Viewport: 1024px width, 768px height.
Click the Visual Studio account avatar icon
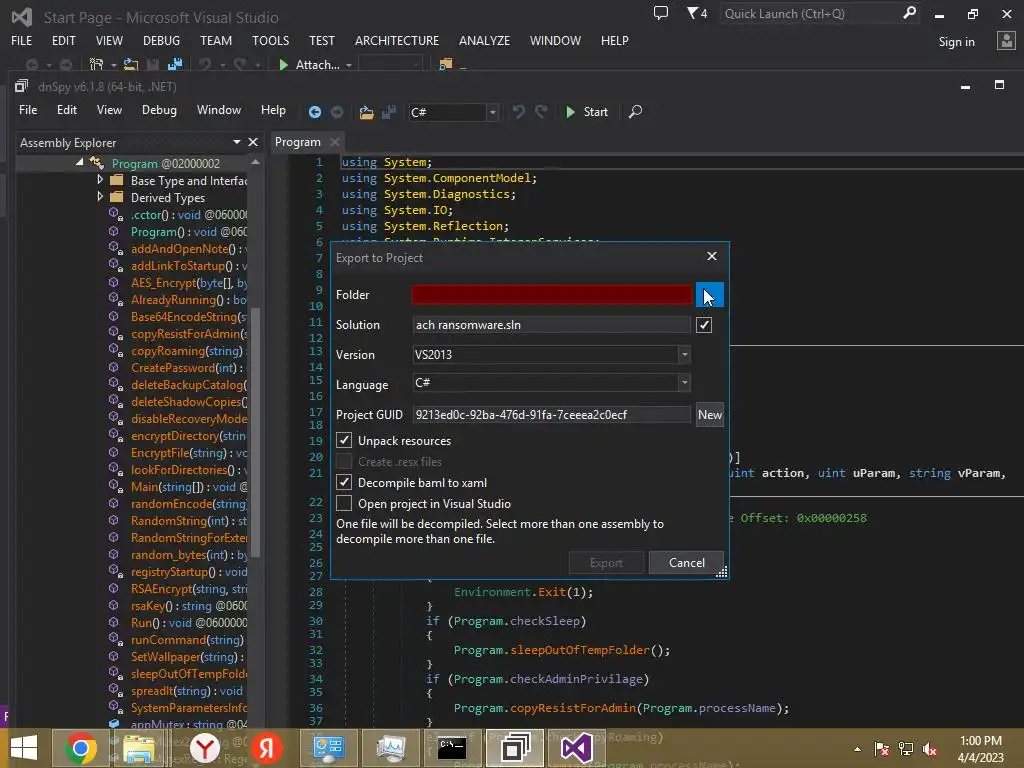pyautogui.click(x=1006, y=40)
